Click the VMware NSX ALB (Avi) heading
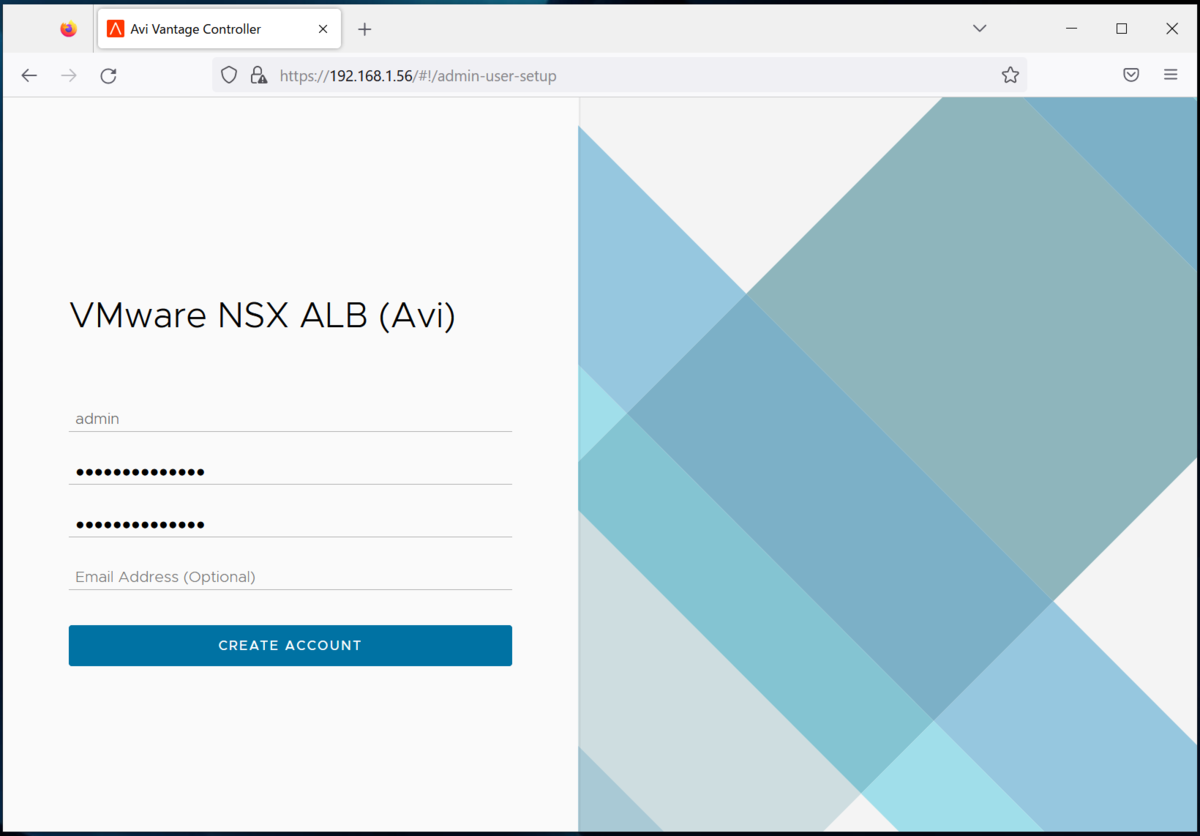Viewport: 1200px width, 836px height. point(262,316)
